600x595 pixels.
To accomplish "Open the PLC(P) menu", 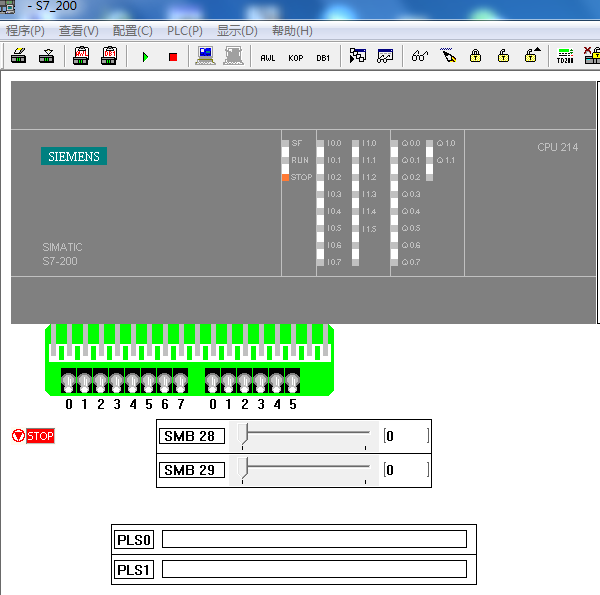I will 185,31.
